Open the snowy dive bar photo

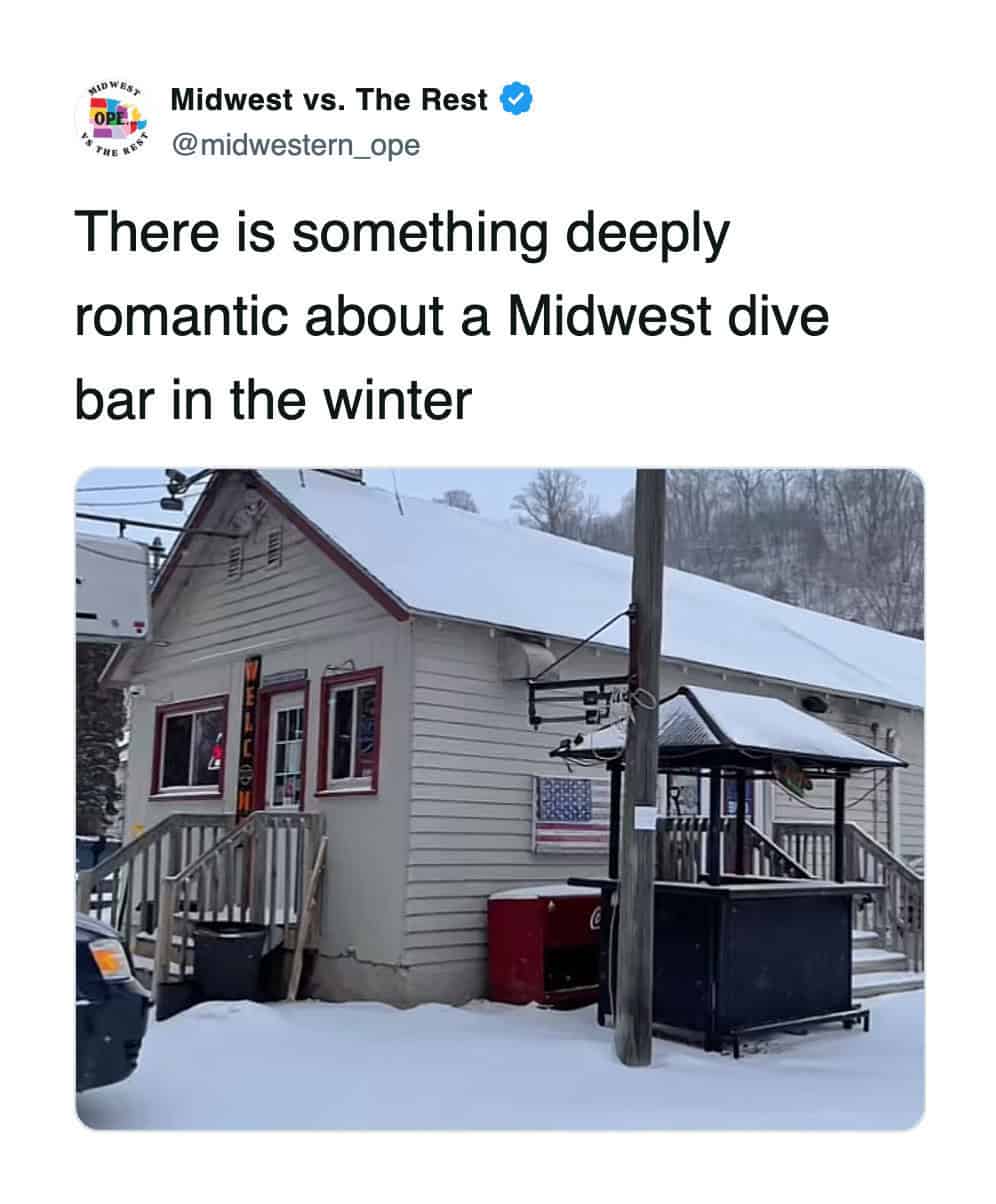pos(500,799)
